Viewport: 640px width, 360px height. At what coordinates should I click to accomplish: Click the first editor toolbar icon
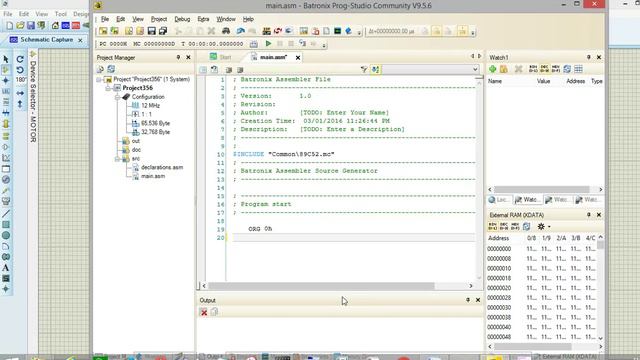[x=203, y=69]
